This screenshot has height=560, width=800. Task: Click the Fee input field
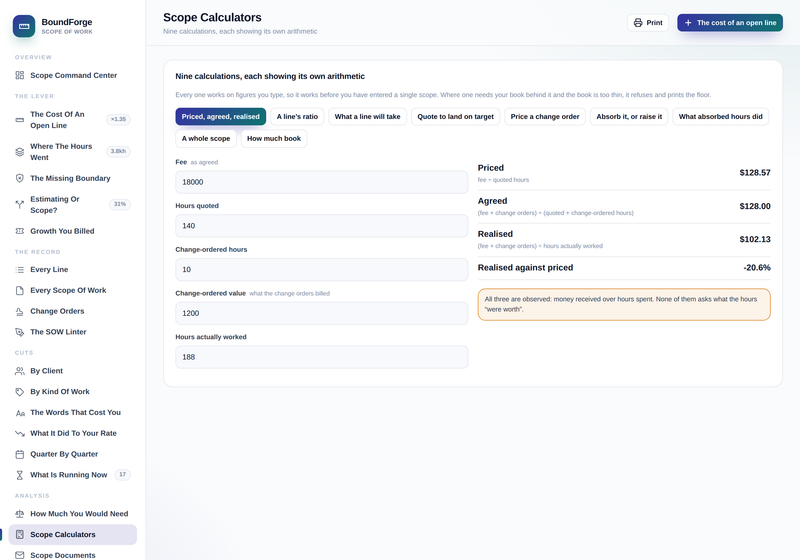pos(321,182)
